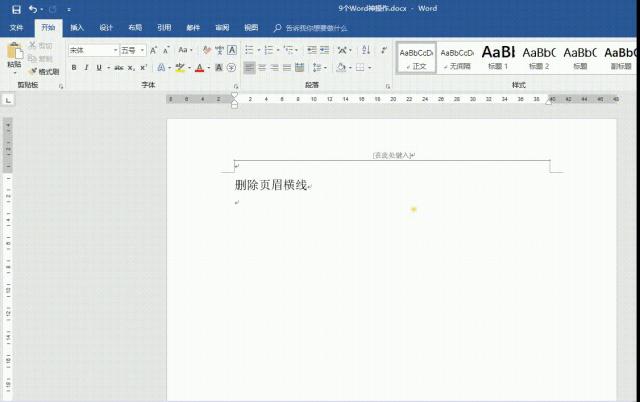Open Paragraph dialog launcher
Screen dimensions: 640x402
(x=388, y=86)
